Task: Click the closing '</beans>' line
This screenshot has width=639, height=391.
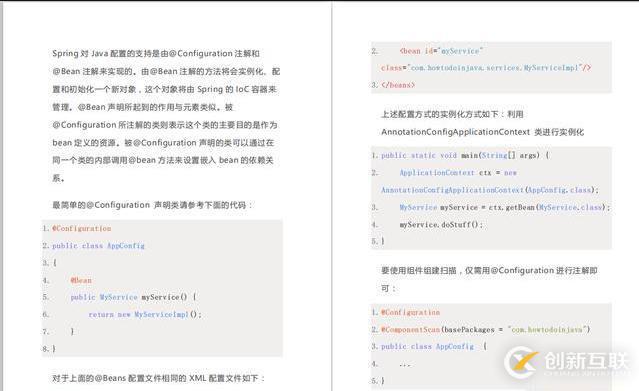Action: pos(398,85)
